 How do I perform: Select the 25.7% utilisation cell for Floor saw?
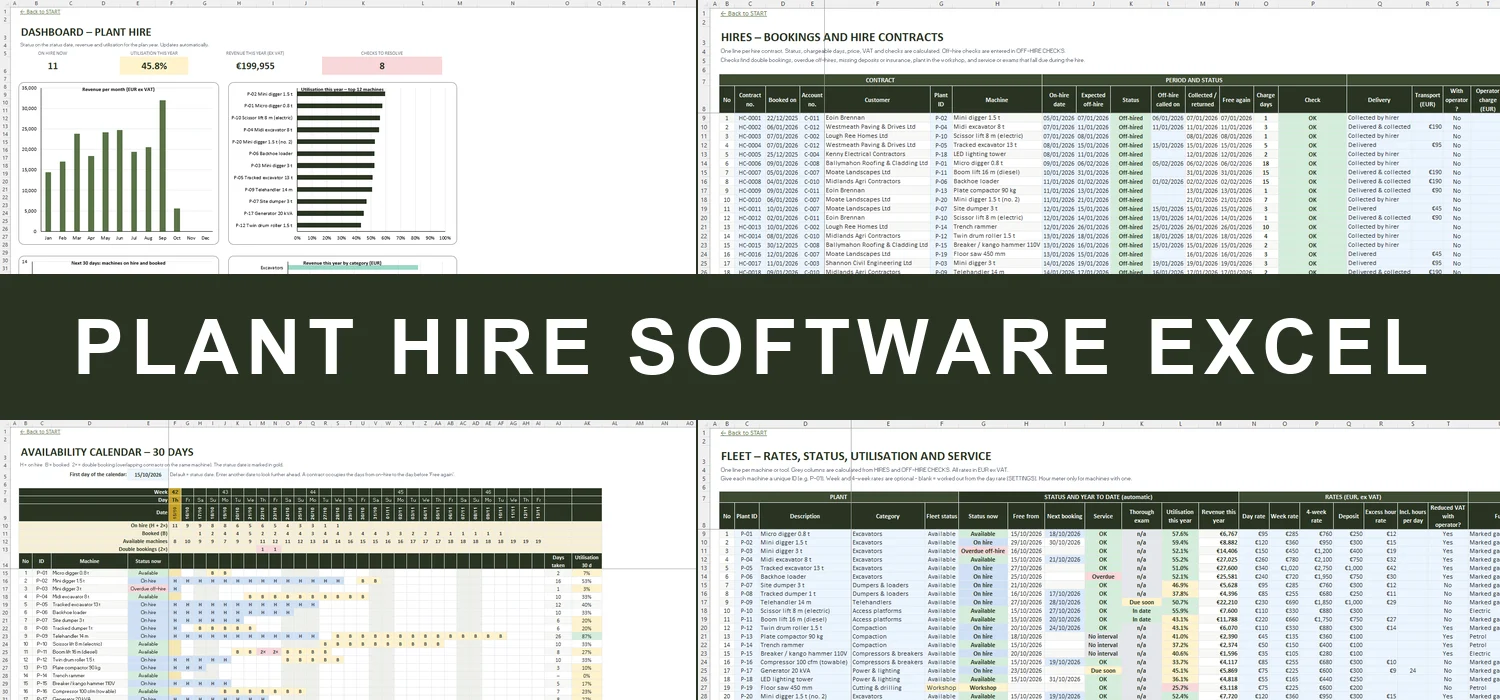coord(1180,688)
